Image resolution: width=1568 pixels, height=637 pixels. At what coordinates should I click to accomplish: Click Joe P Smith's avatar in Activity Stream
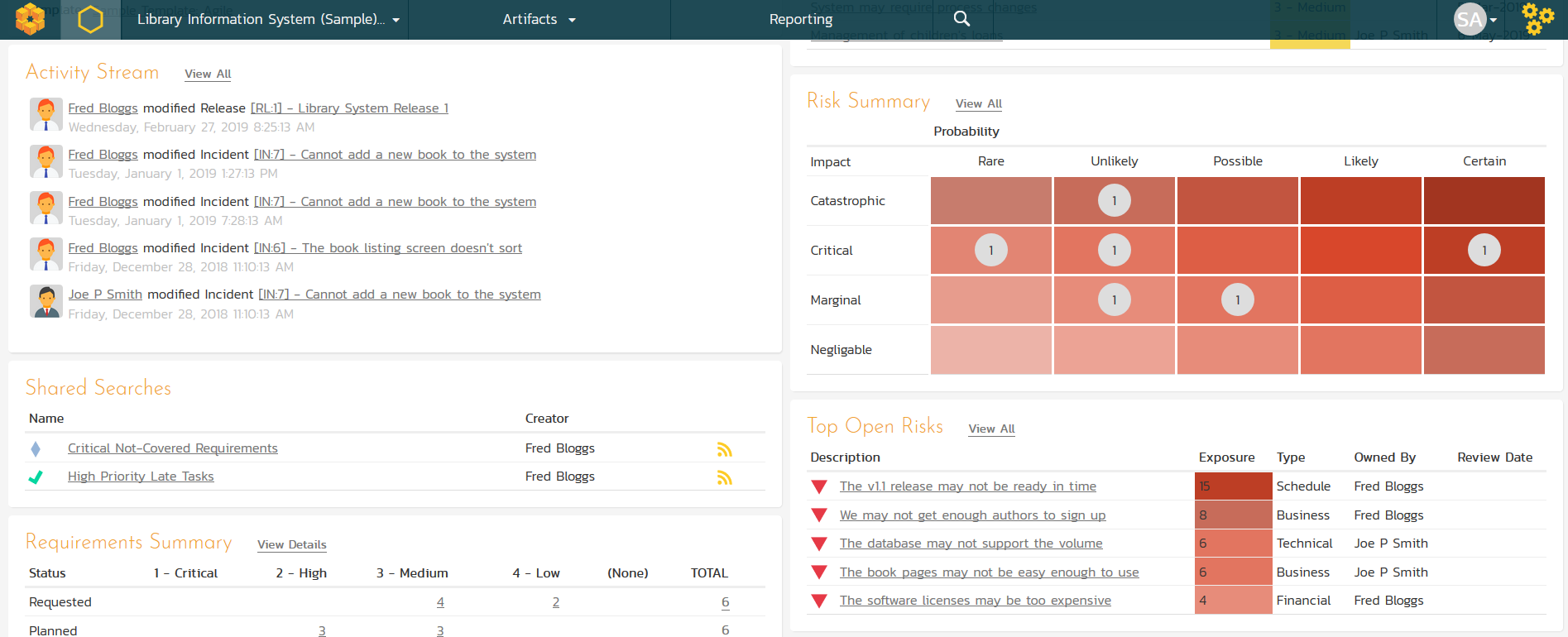(x=46, y=302)
